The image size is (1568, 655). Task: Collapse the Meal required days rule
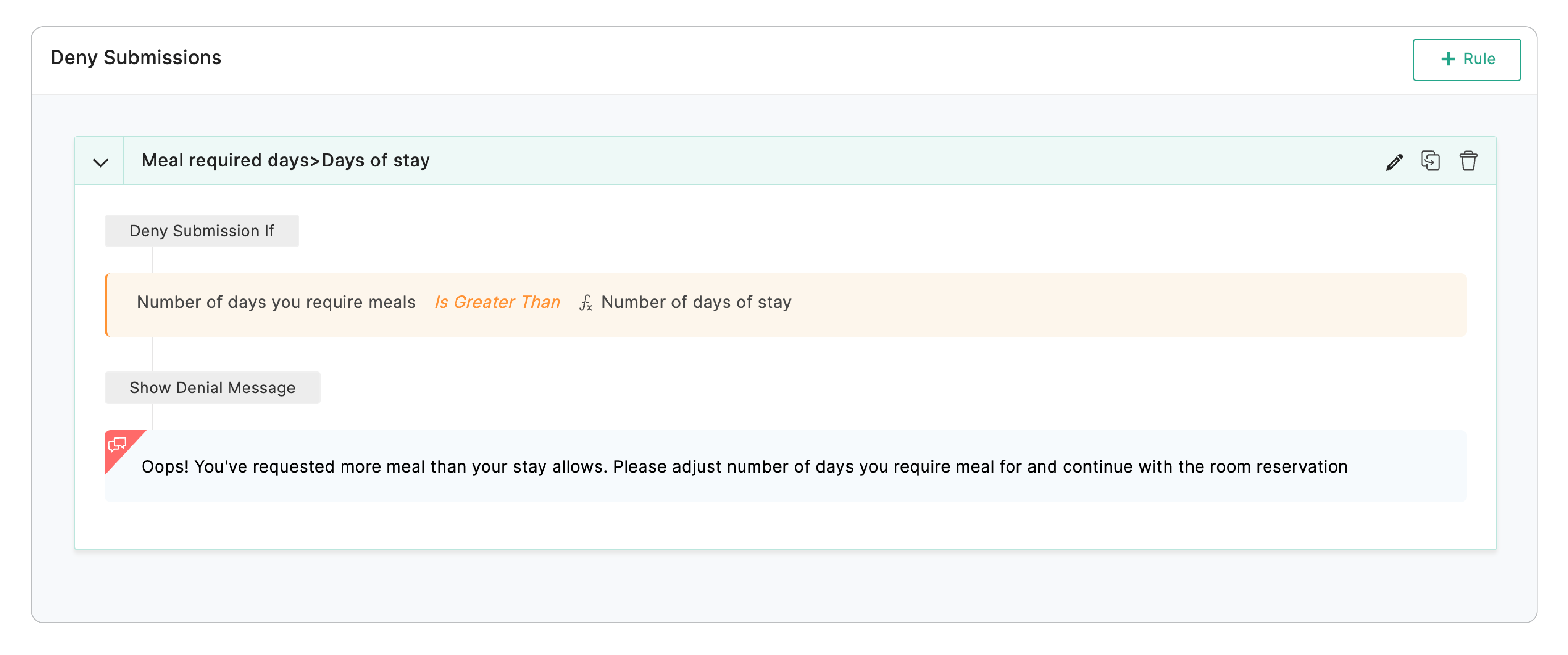click(100, 161)
